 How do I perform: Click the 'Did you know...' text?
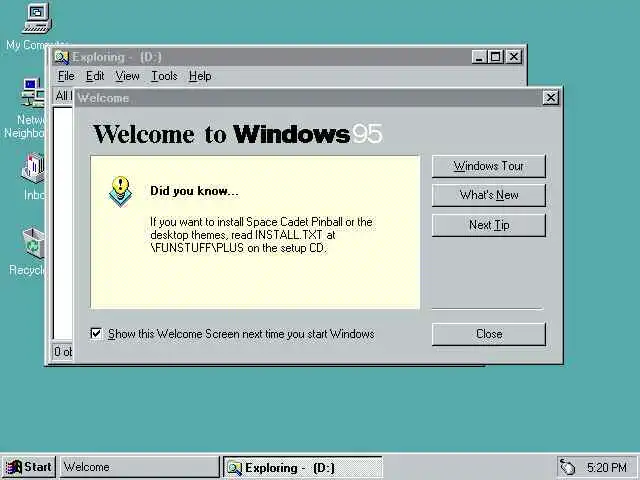point(194,191)
